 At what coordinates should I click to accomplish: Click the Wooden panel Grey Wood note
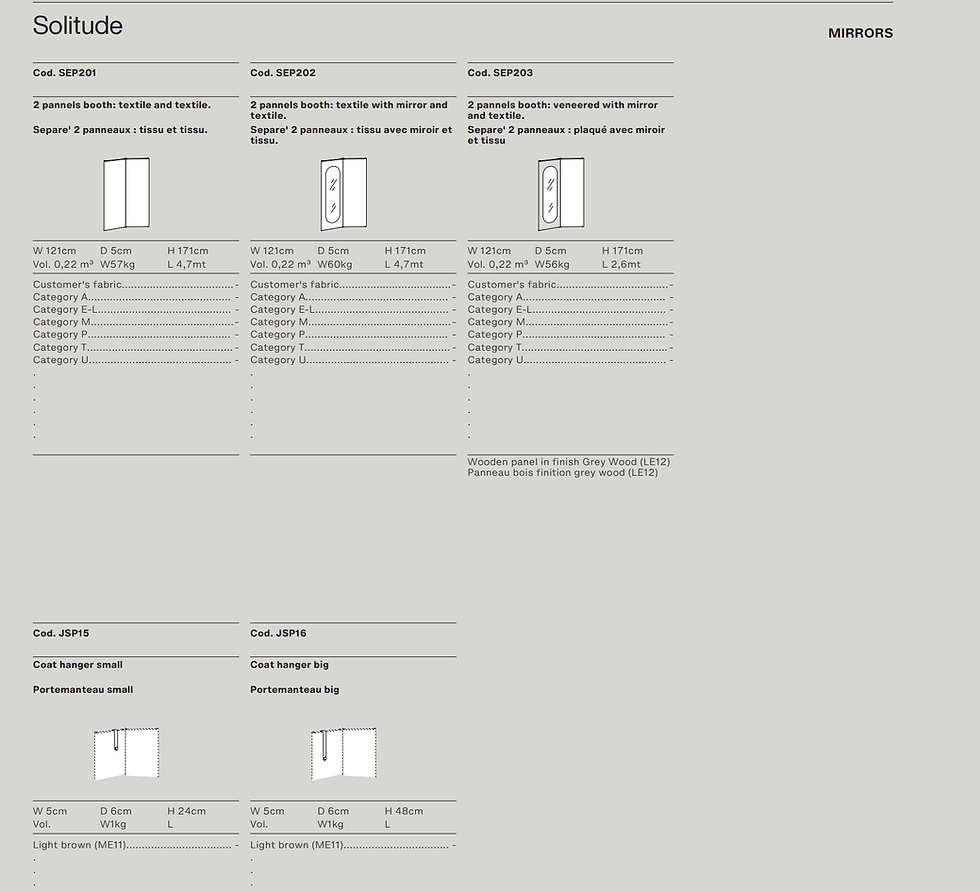569,467
